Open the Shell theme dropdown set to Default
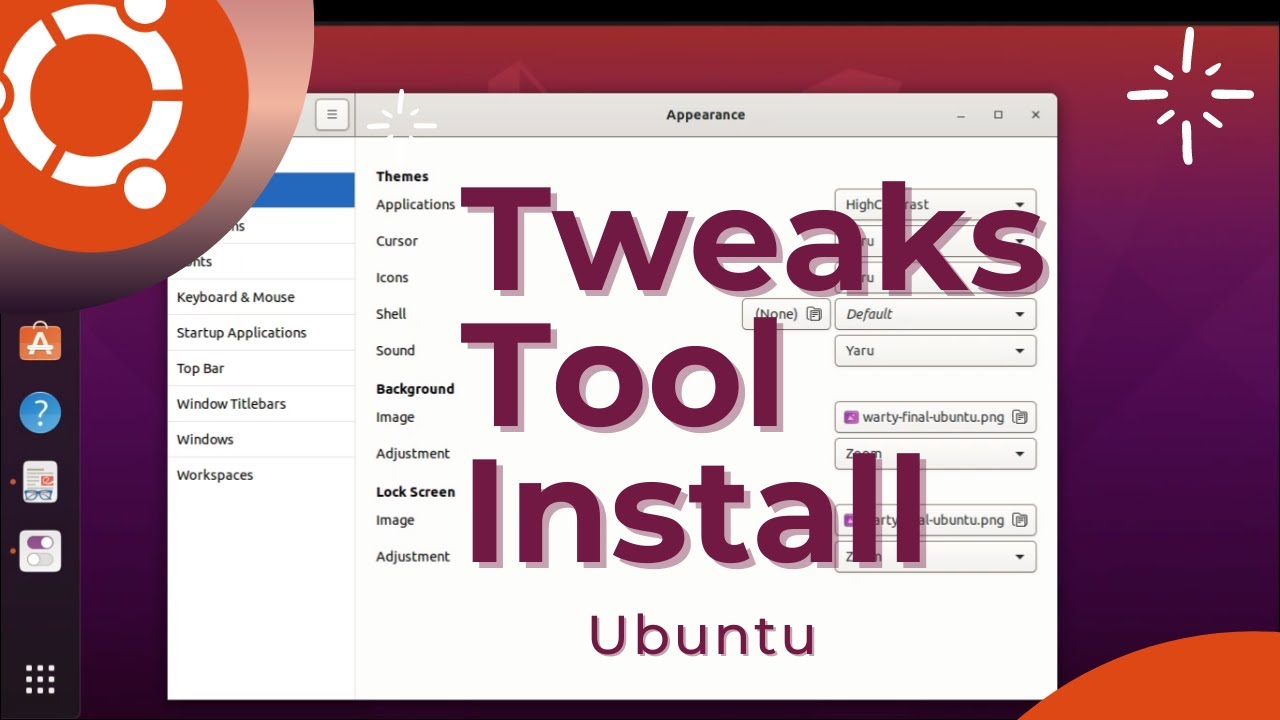1280x720 pixels. click(x=935, y=314)
